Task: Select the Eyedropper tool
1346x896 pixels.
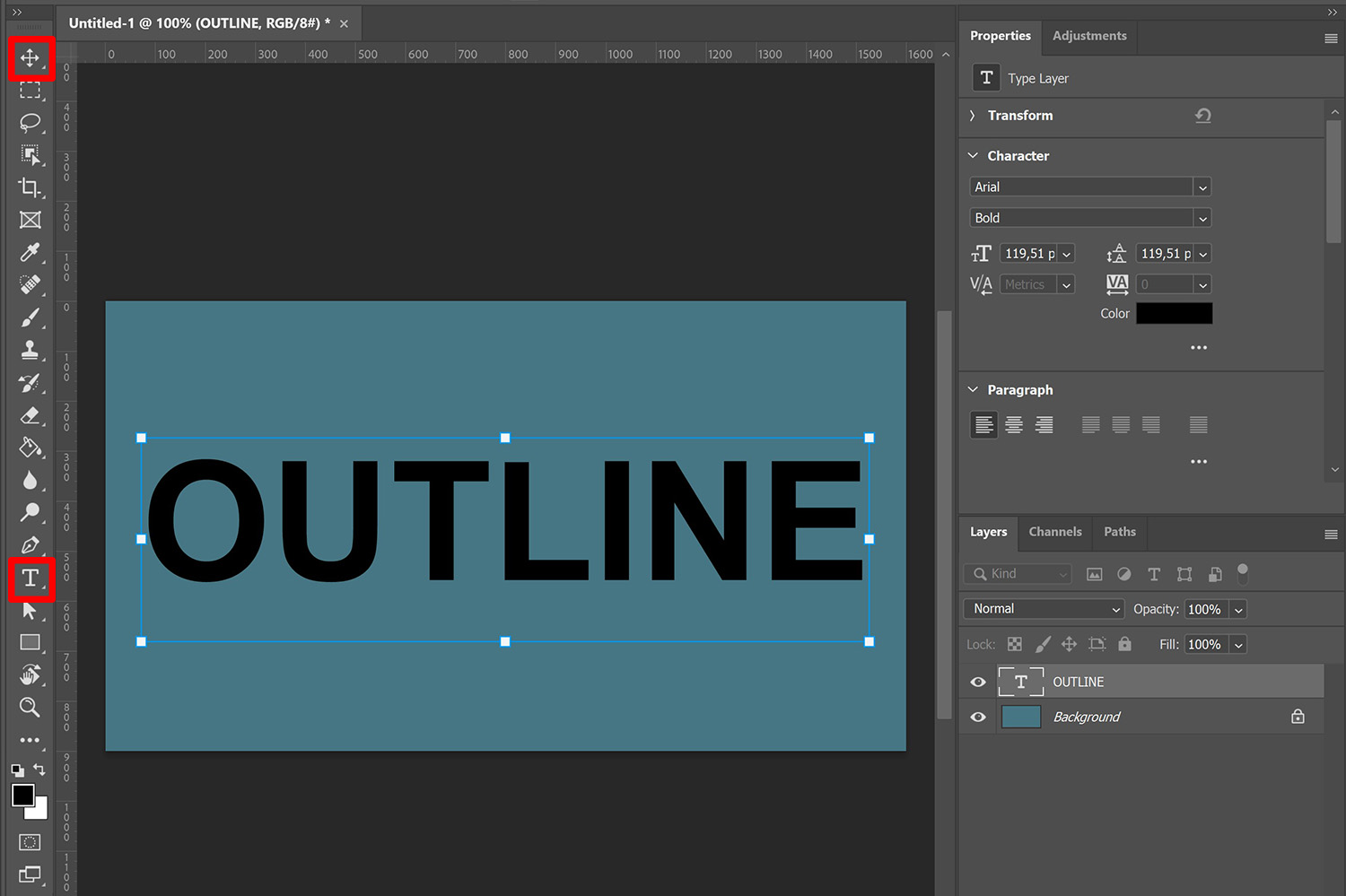Action: pos(31,253)
